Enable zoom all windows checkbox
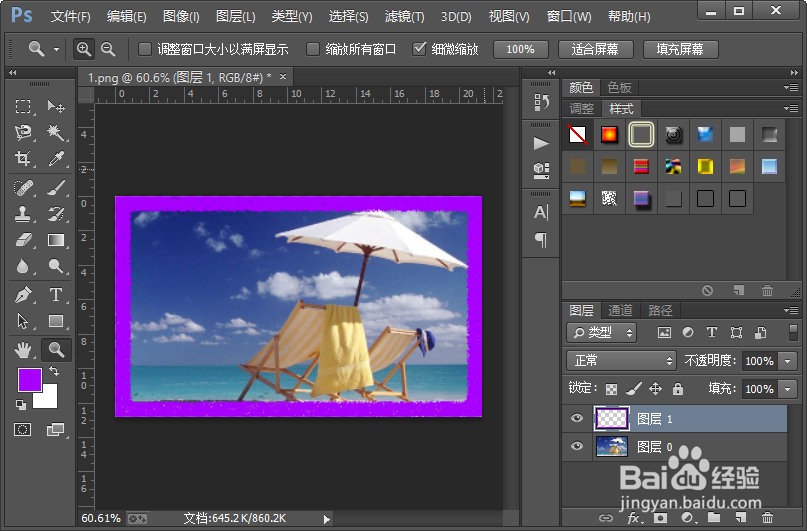Image resolution: width=807 pixels, height=531 pixels. (x=313, y=49)
